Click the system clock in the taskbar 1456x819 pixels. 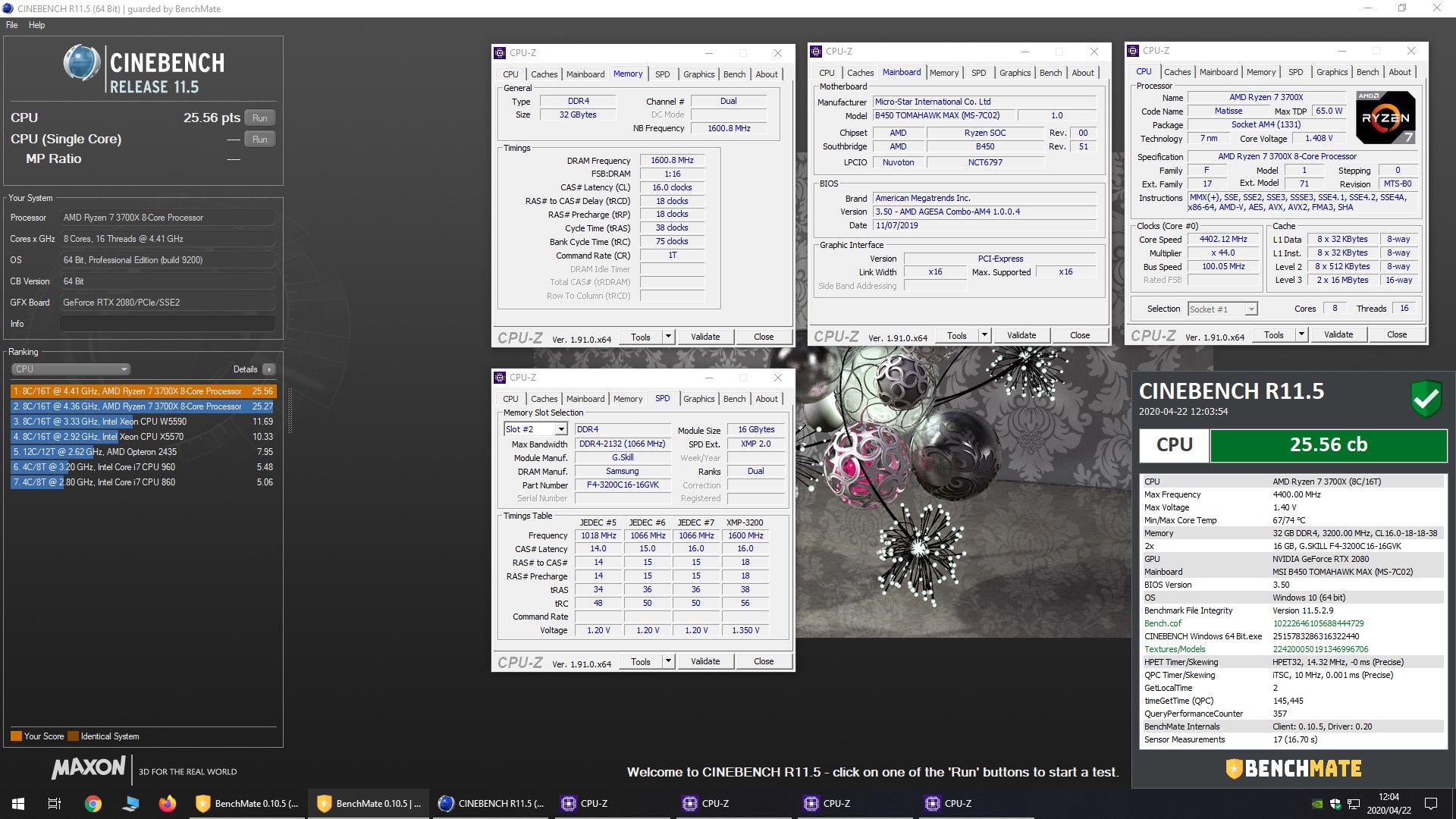point(1389,803)
